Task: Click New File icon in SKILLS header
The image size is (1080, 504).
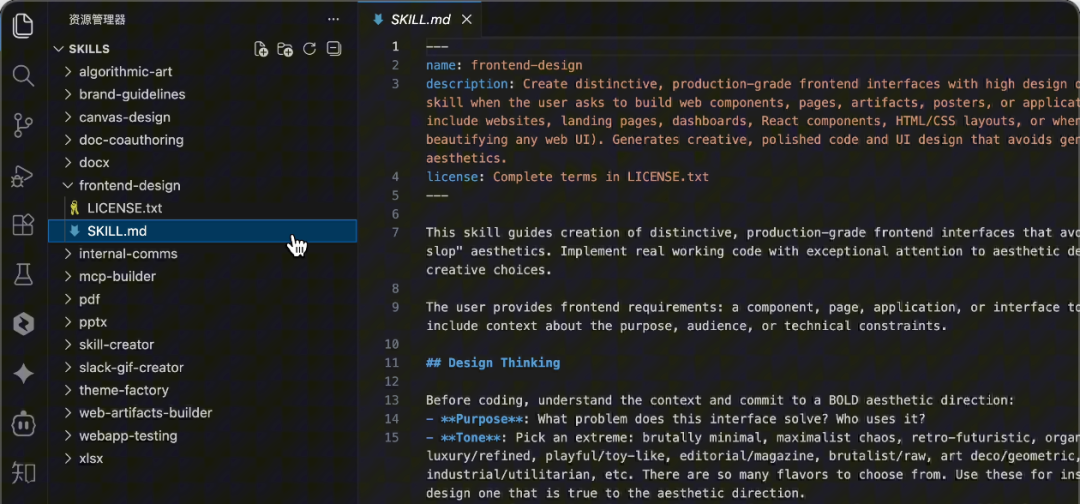Action: click(x=260, y=49)
